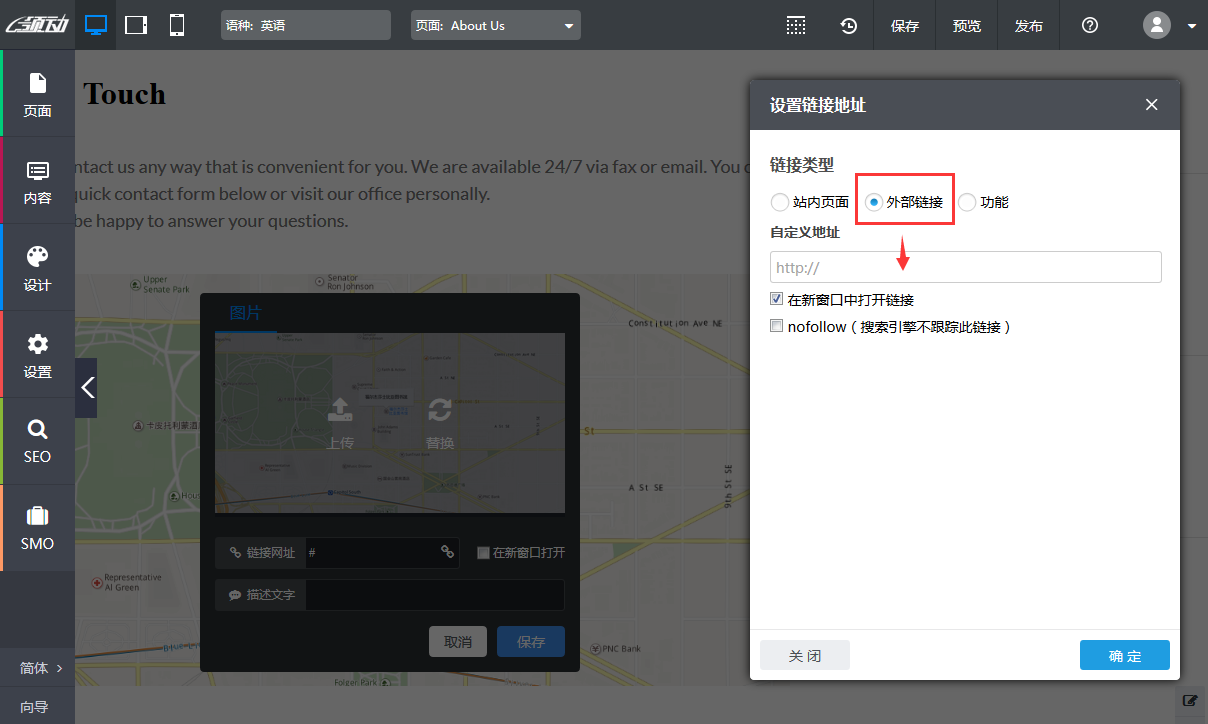Select the mobile phone view icon

point(177,25)
